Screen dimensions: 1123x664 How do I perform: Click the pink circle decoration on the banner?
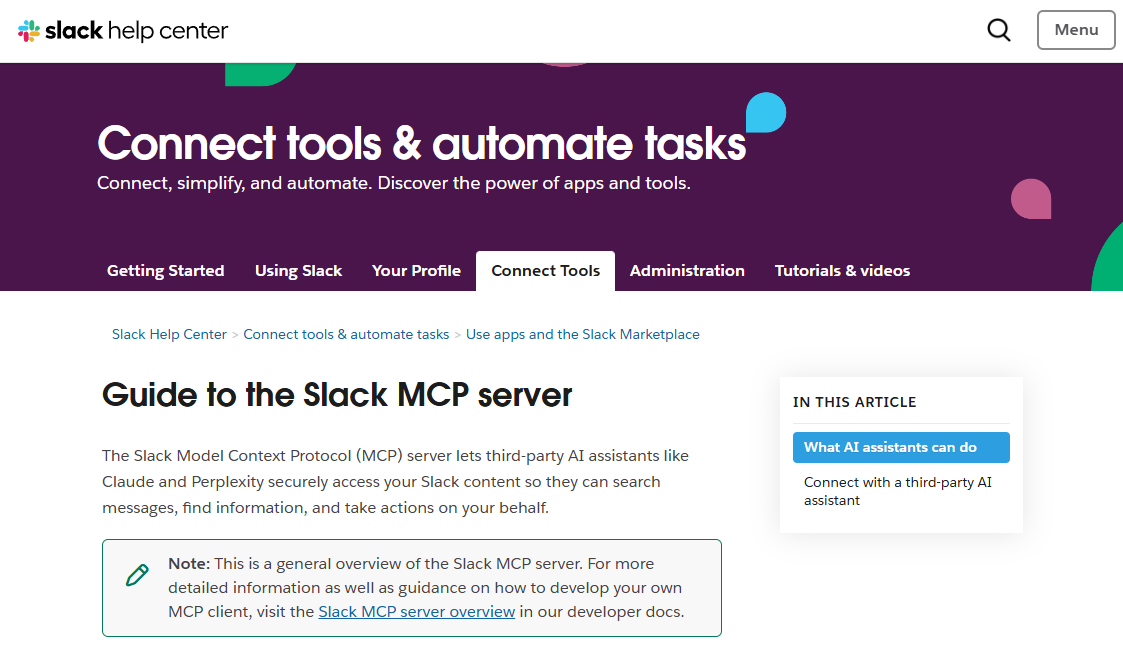tap(1031, 199)
